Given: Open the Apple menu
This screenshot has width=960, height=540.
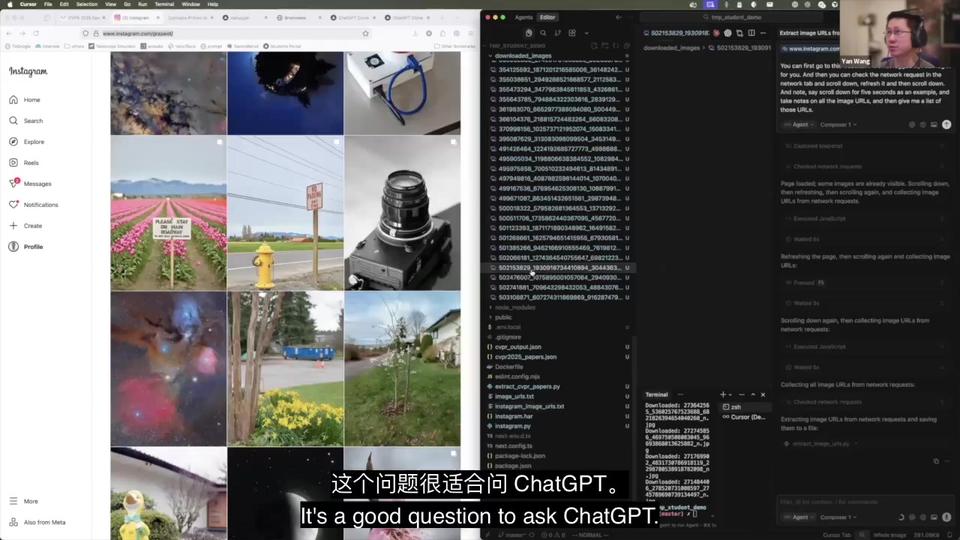Looking at the screenshot, I should coord(9,4).
